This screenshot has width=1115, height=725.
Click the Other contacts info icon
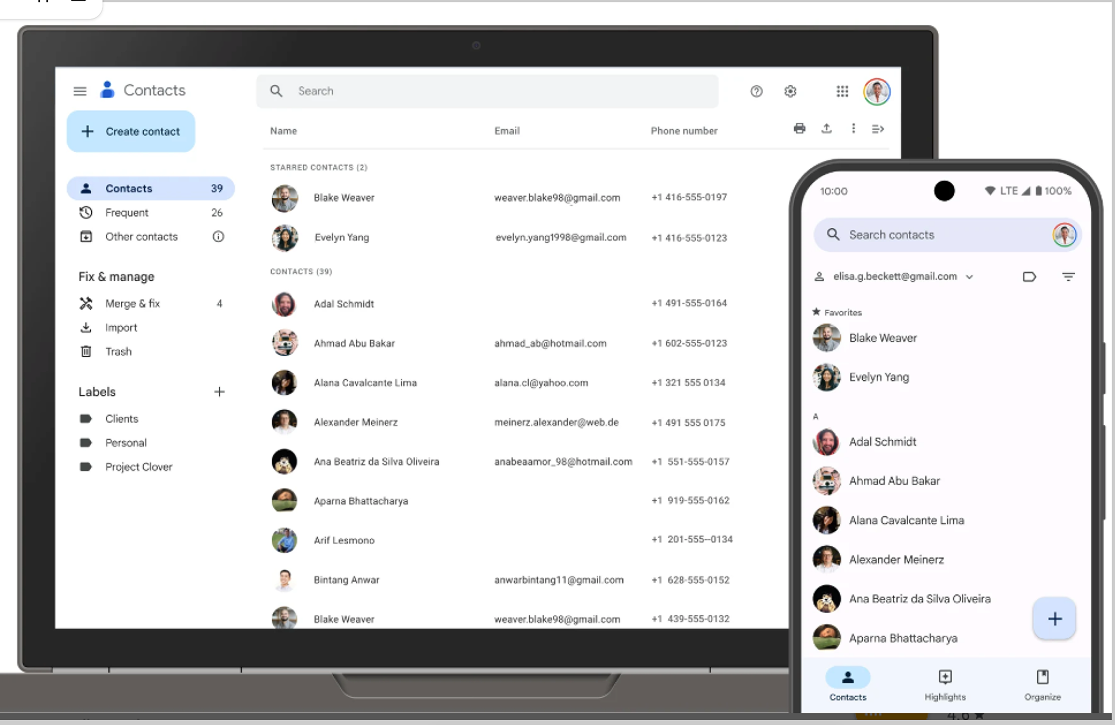[x=218, y=237]
